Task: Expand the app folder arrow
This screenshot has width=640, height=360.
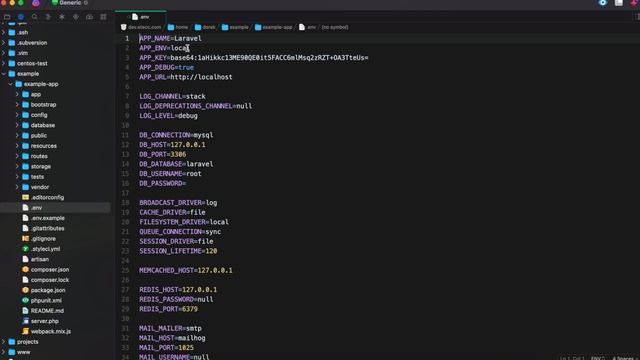Action: coord(17,94)
